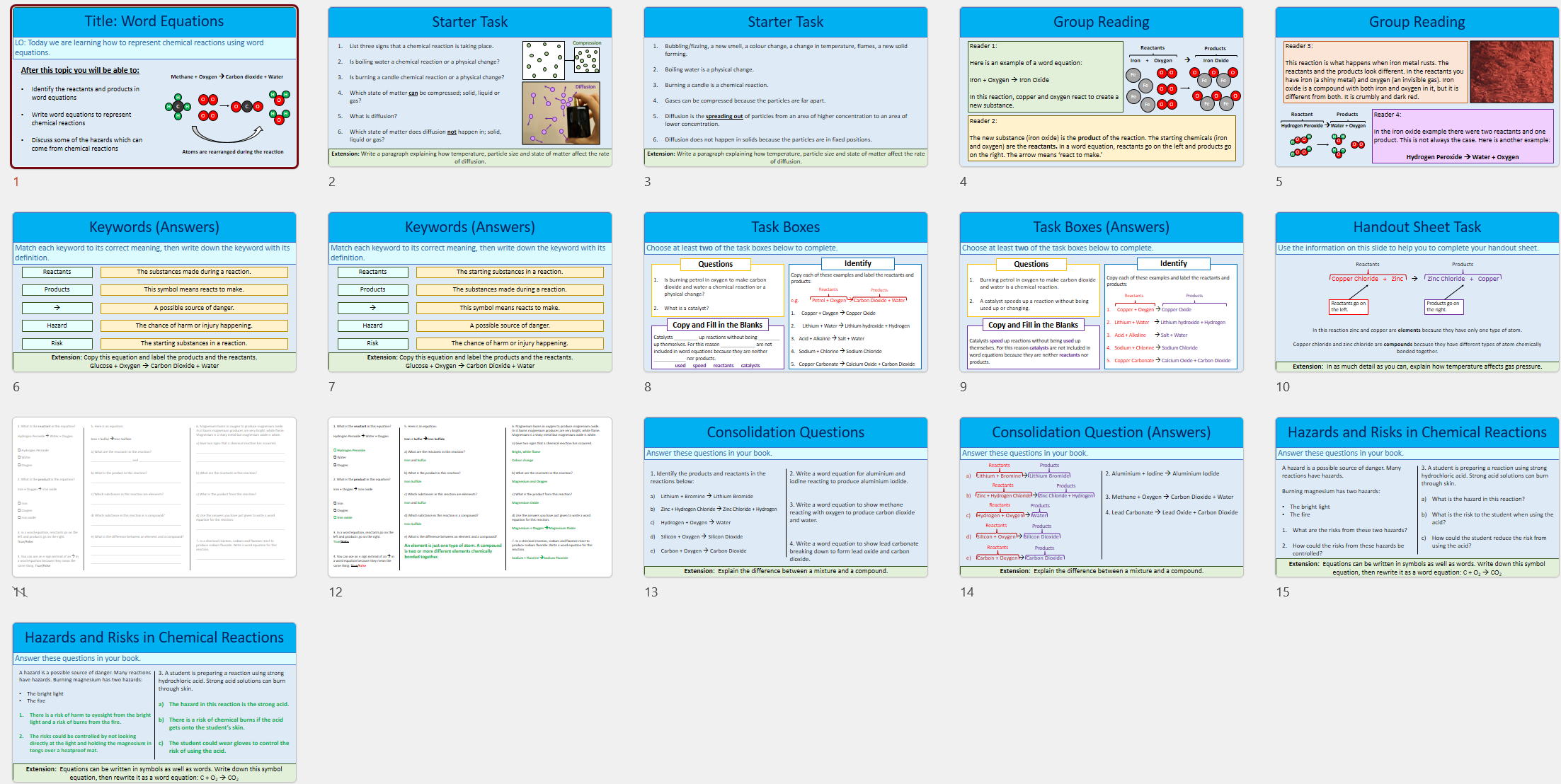
Task: Check the Hydrogen Peroxide checkbox on slide 11
Action: pyautogui.click(x=19, y=450)
